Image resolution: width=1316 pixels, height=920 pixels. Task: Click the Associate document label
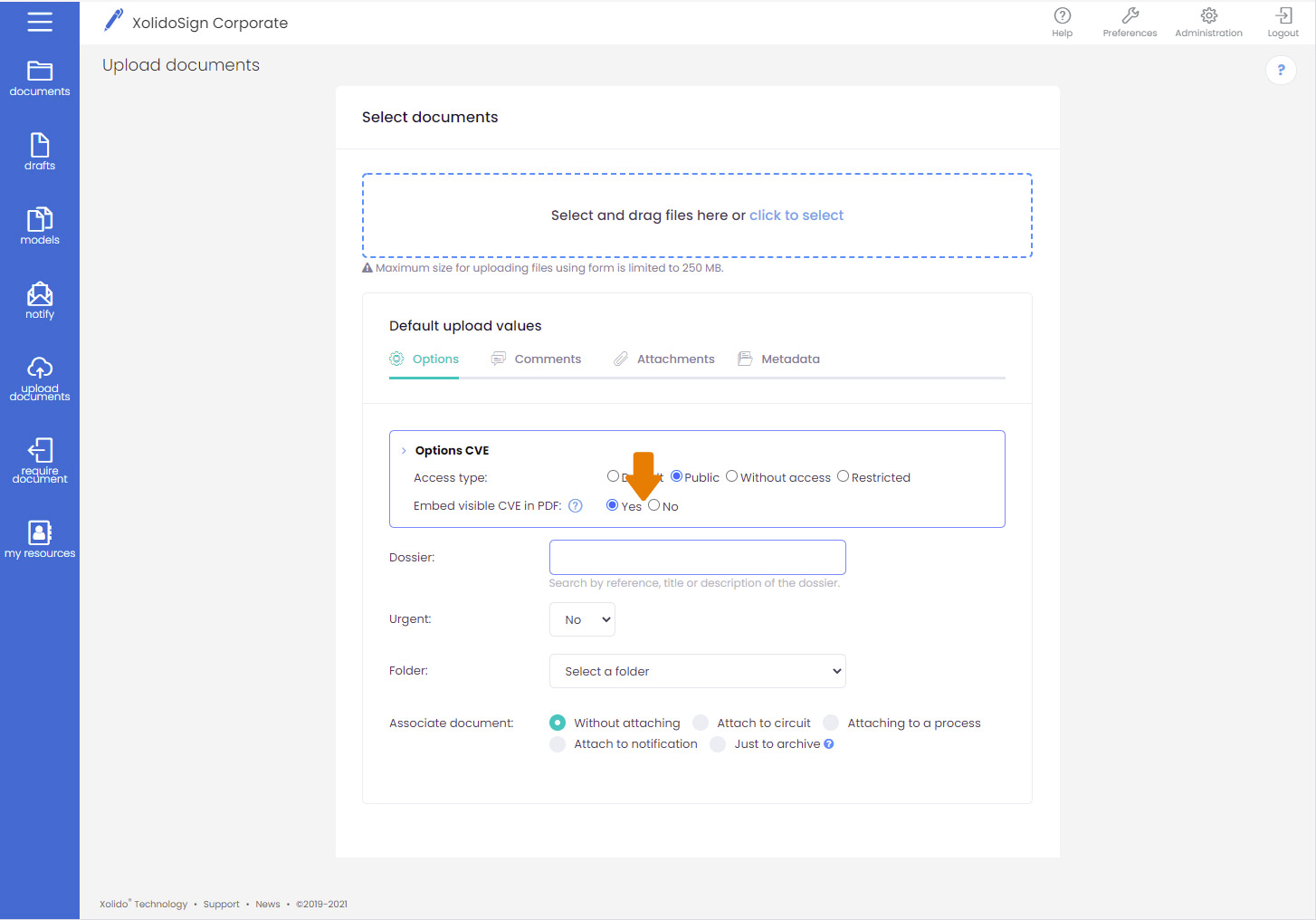pyautogui.click(x=452, y=723)
